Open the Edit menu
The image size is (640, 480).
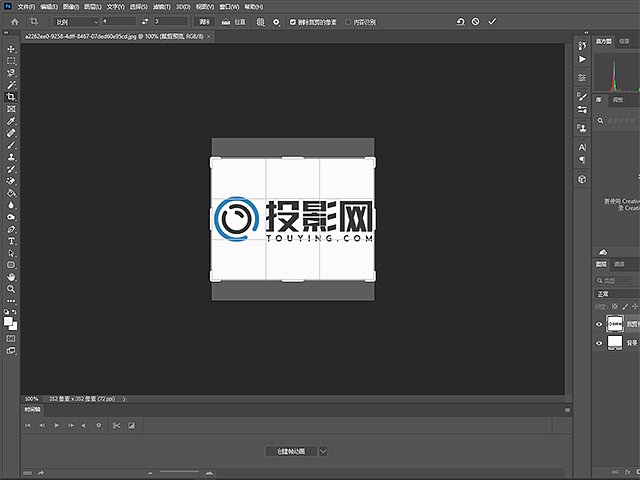point(49,7)
